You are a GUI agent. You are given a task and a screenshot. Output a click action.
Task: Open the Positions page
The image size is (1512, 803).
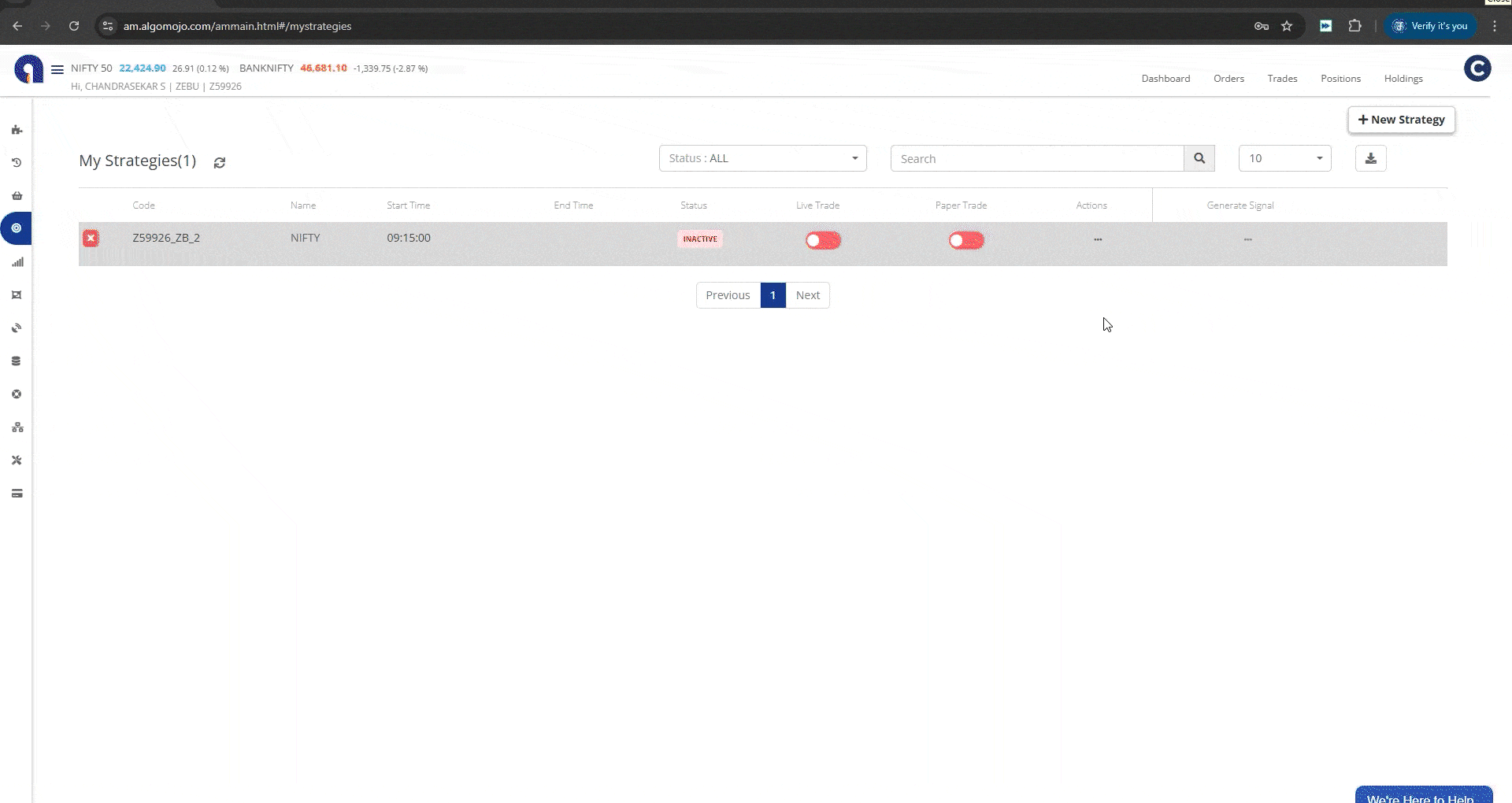1340,79
